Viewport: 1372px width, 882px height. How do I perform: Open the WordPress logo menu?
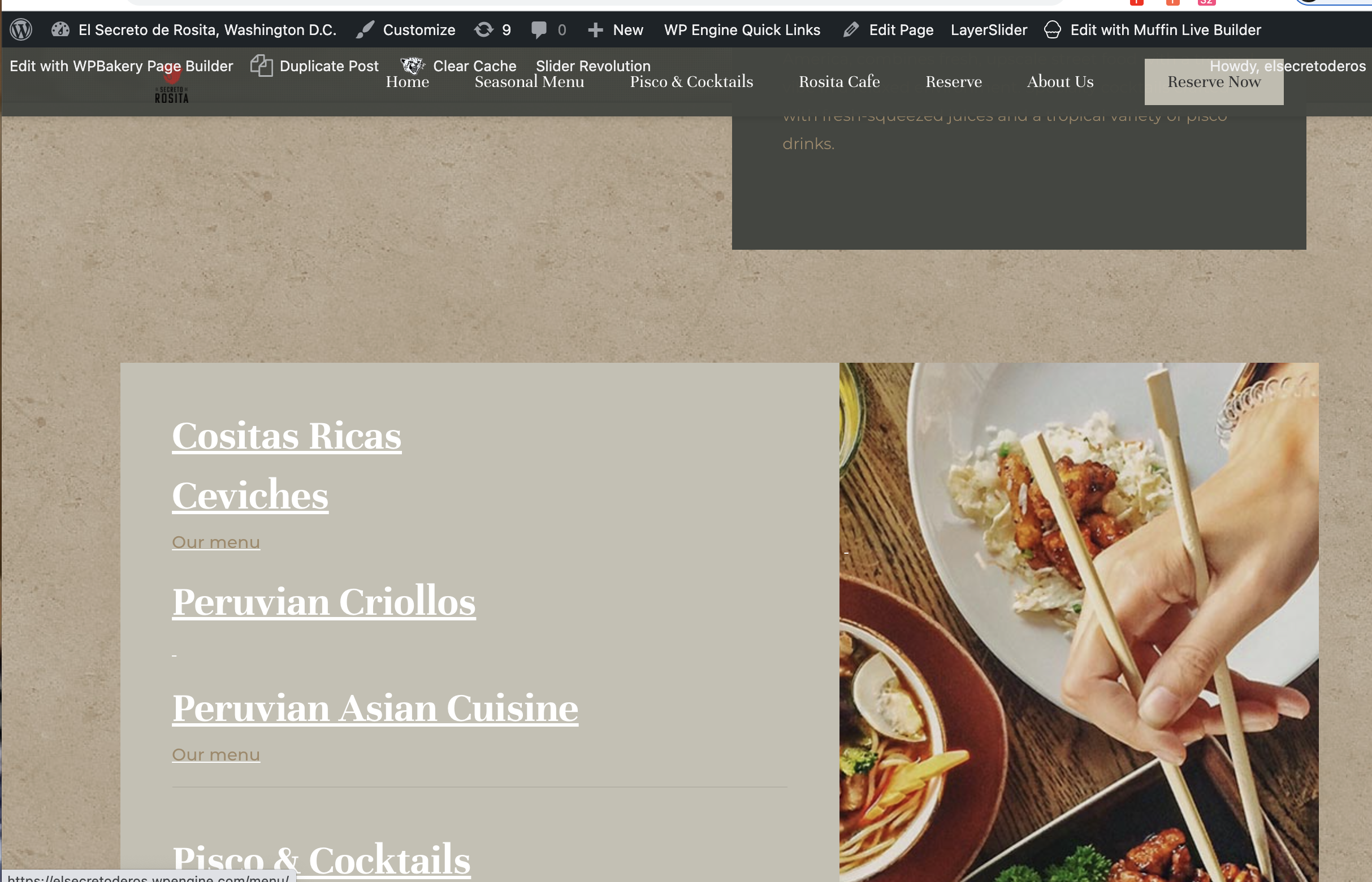[x=21, y=30]
